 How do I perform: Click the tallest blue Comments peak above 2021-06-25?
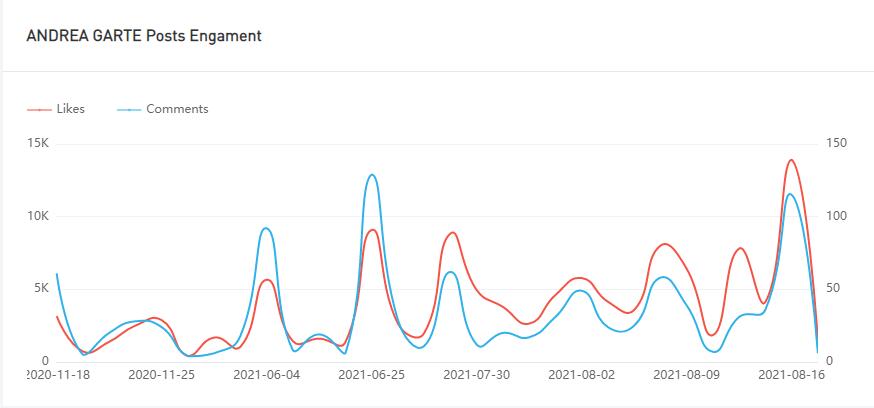[x=372, y=175]
